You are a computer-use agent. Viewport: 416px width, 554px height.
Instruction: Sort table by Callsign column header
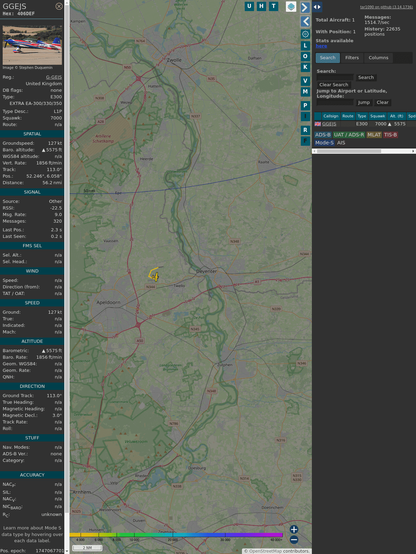point(330,116)
